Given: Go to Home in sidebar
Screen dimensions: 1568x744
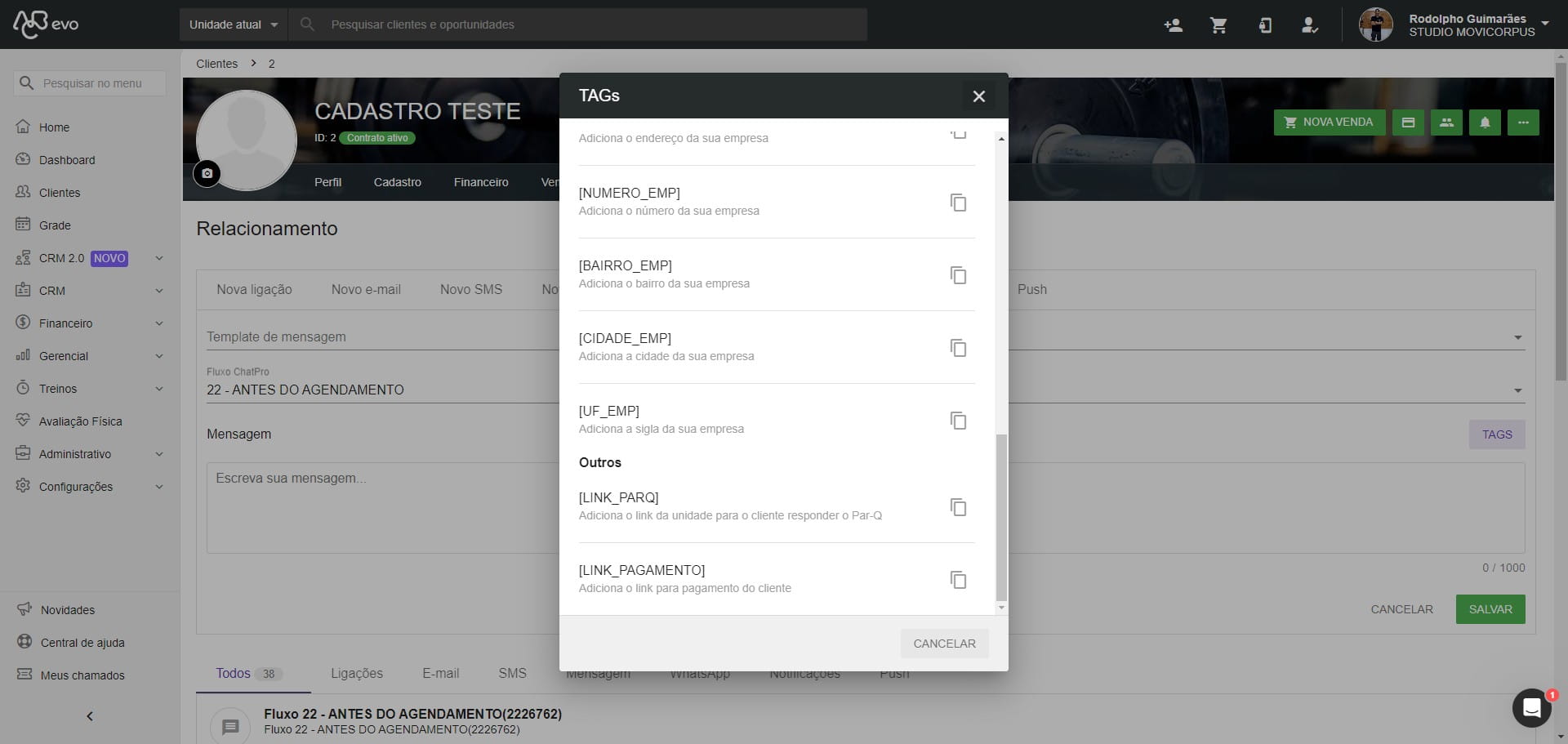Looking at the screenshot, I should coord(54,127).
